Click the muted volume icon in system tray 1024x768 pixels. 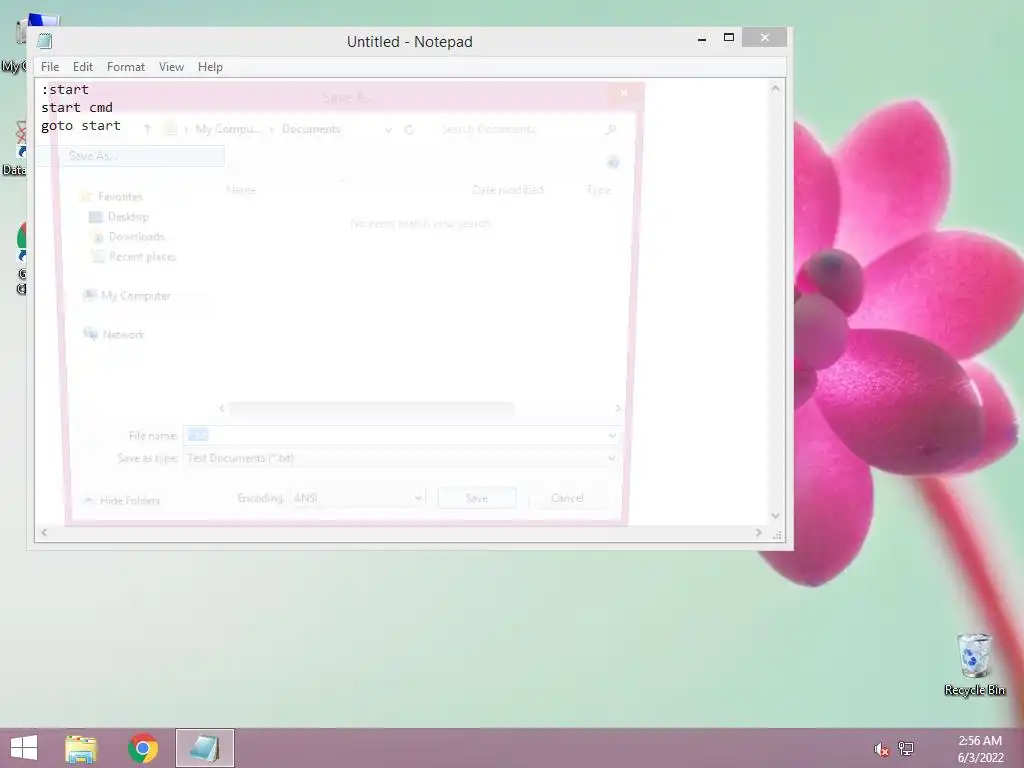[881, 749]
